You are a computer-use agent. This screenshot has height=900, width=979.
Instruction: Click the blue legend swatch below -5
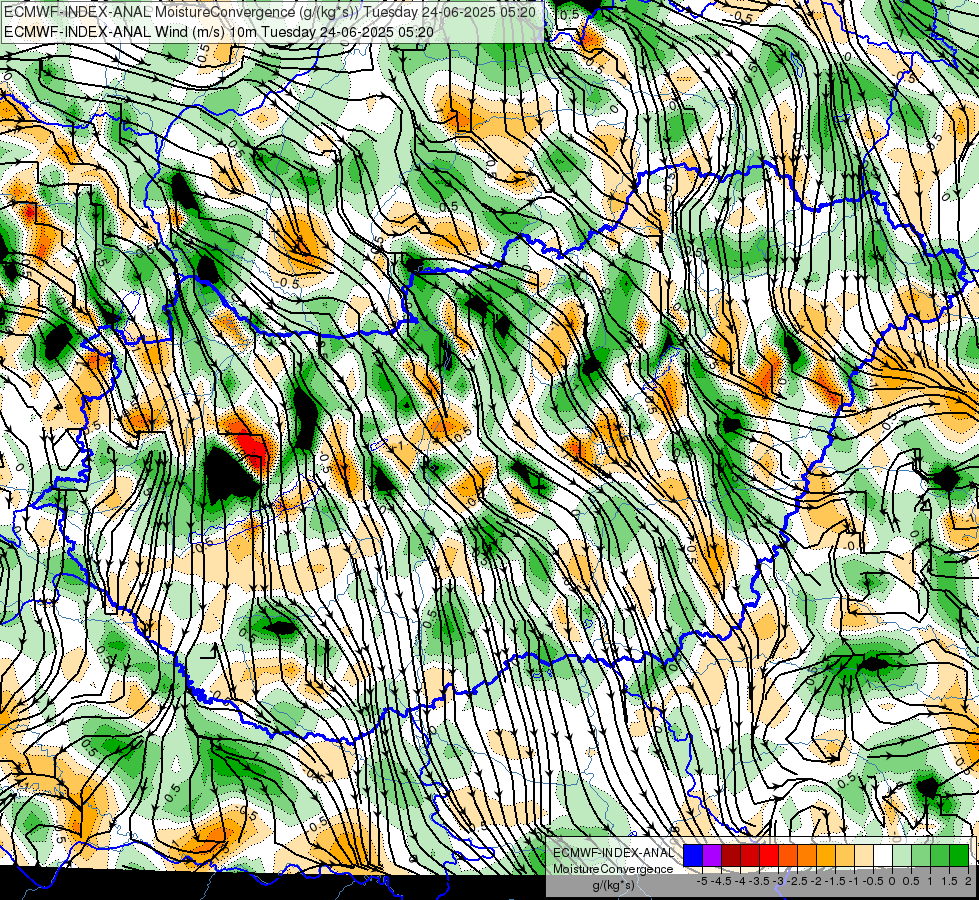tap(693, 856)
